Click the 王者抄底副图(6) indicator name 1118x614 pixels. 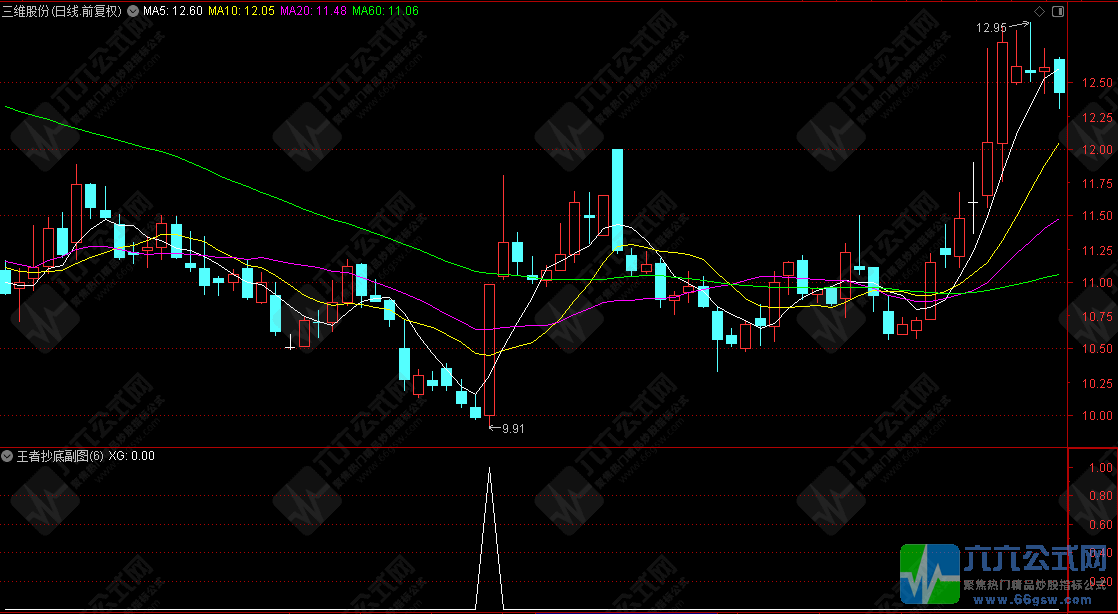(59, 456)
